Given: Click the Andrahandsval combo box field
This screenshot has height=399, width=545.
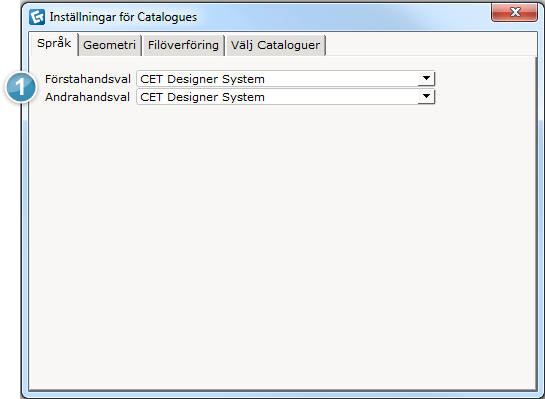Looking at the screenshot, I should (x=285, y=97).
